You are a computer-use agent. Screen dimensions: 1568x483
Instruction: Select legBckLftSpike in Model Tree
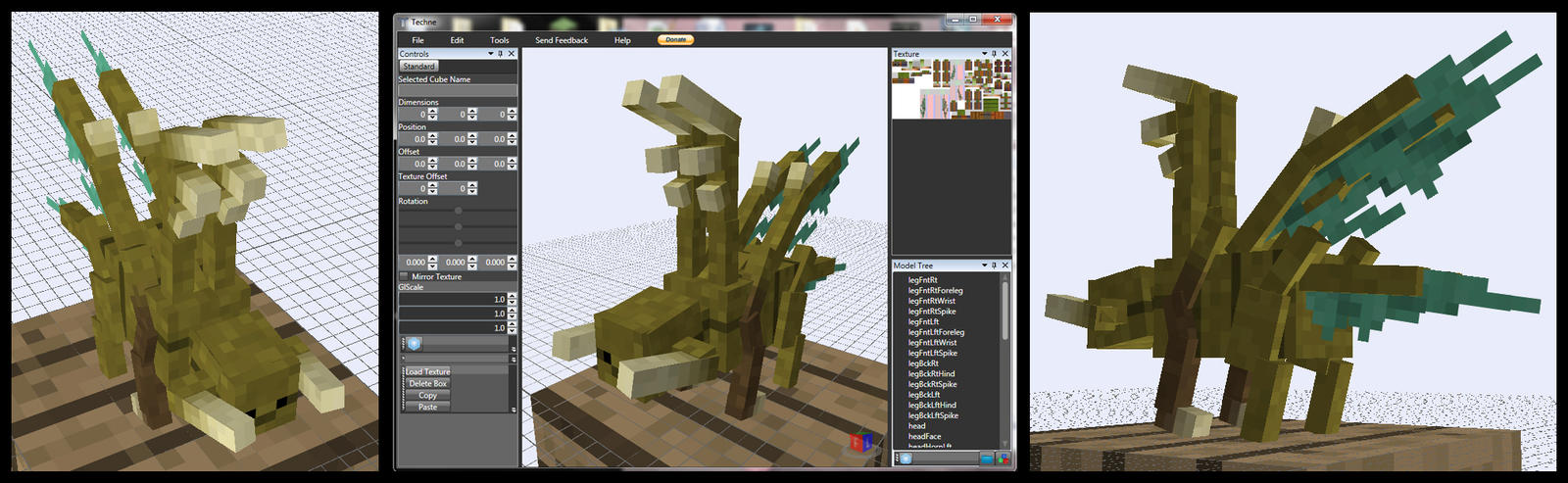(933, 415)
